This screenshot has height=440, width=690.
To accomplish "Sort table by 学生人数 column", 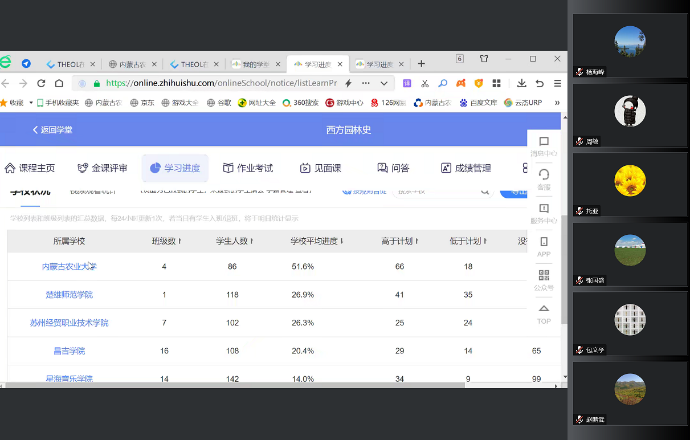I will pos(236,241).
